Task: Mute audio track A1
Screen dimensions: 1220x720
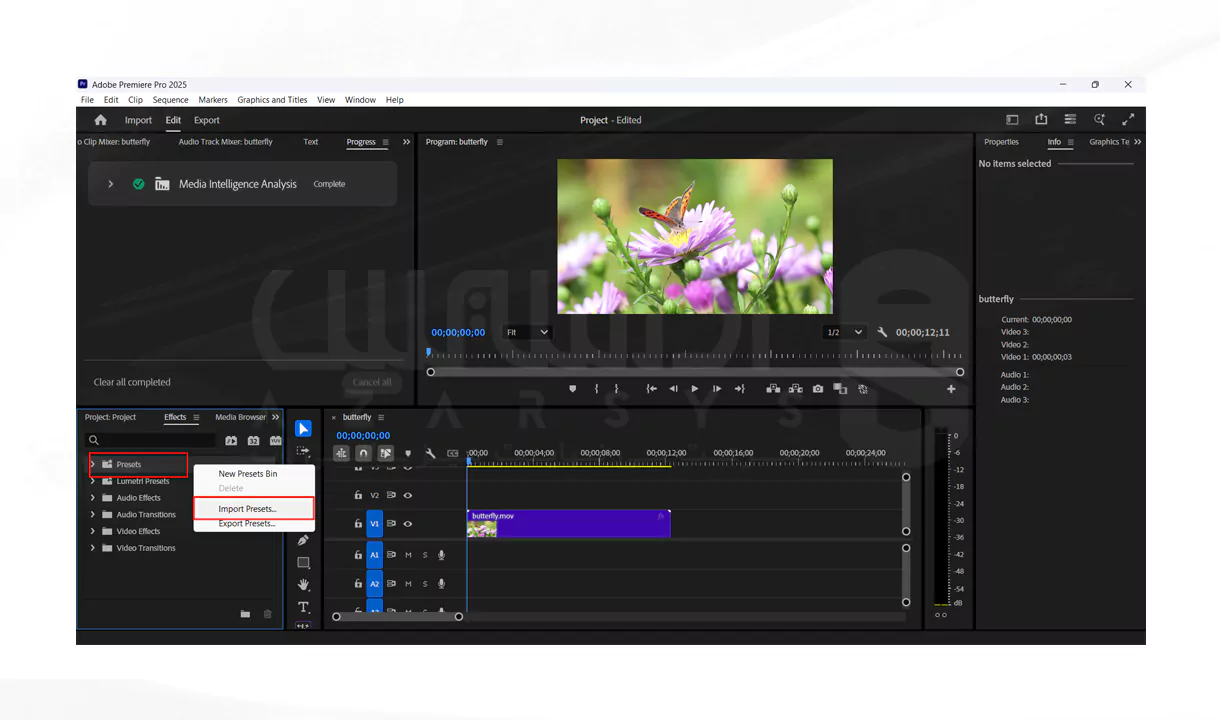Action: 408,555
